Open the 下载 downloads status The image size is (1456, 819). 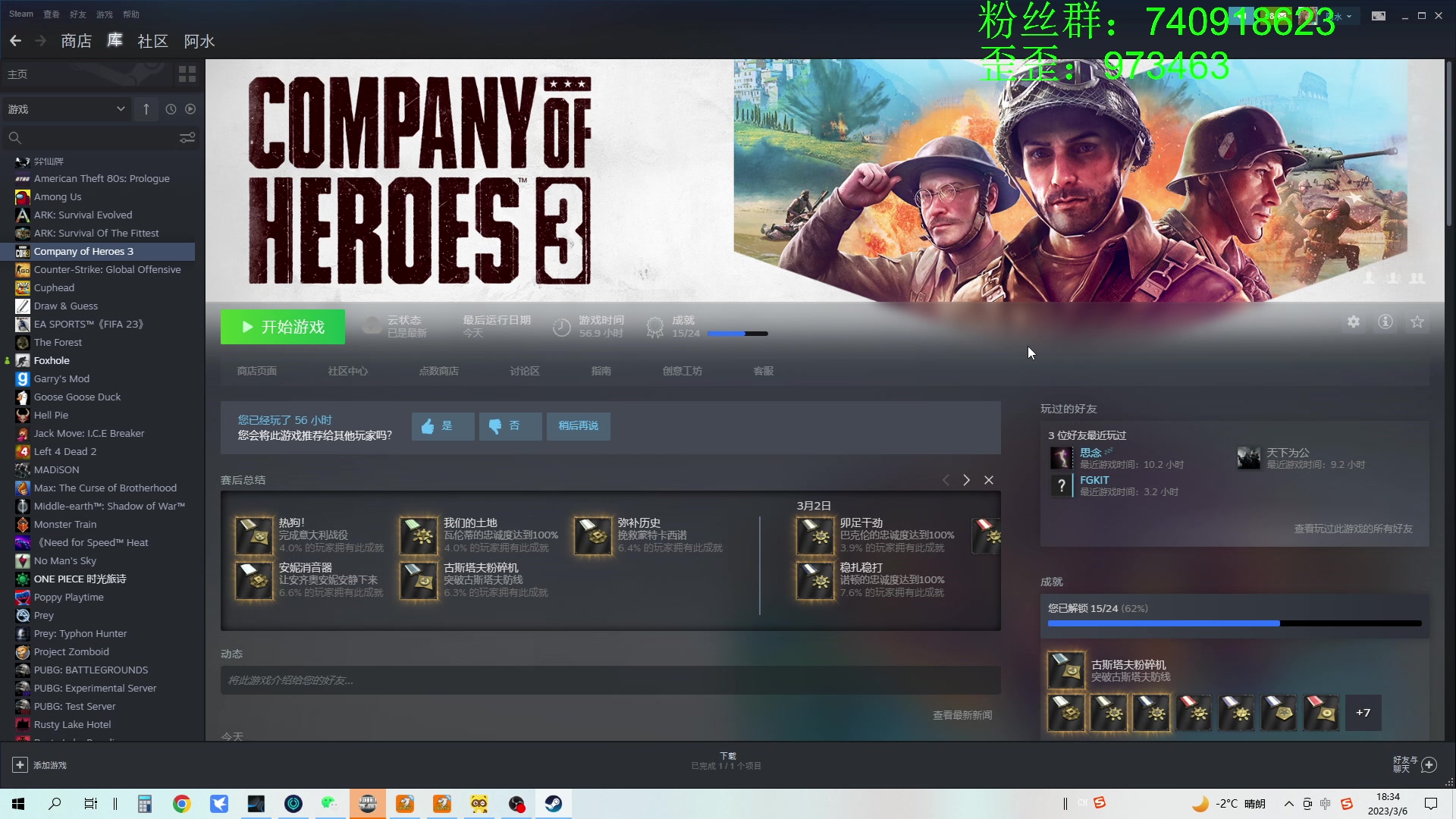(x=726, y=761)
